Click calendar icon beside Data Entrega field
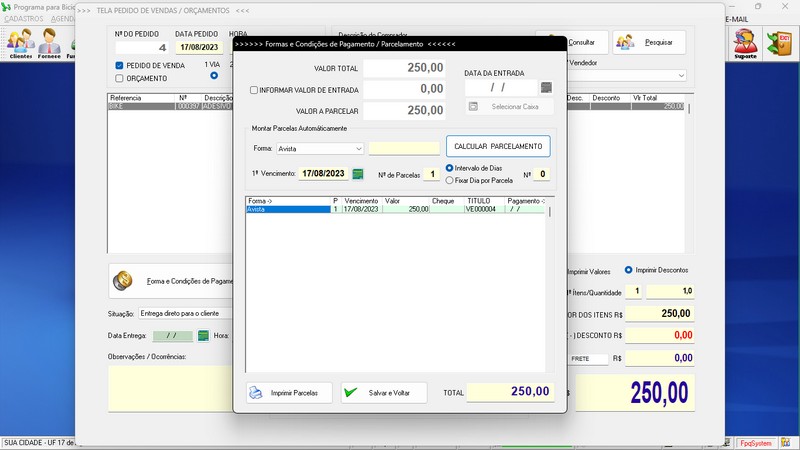Viewport: 800px width, 450px height. tap(203, 336)
